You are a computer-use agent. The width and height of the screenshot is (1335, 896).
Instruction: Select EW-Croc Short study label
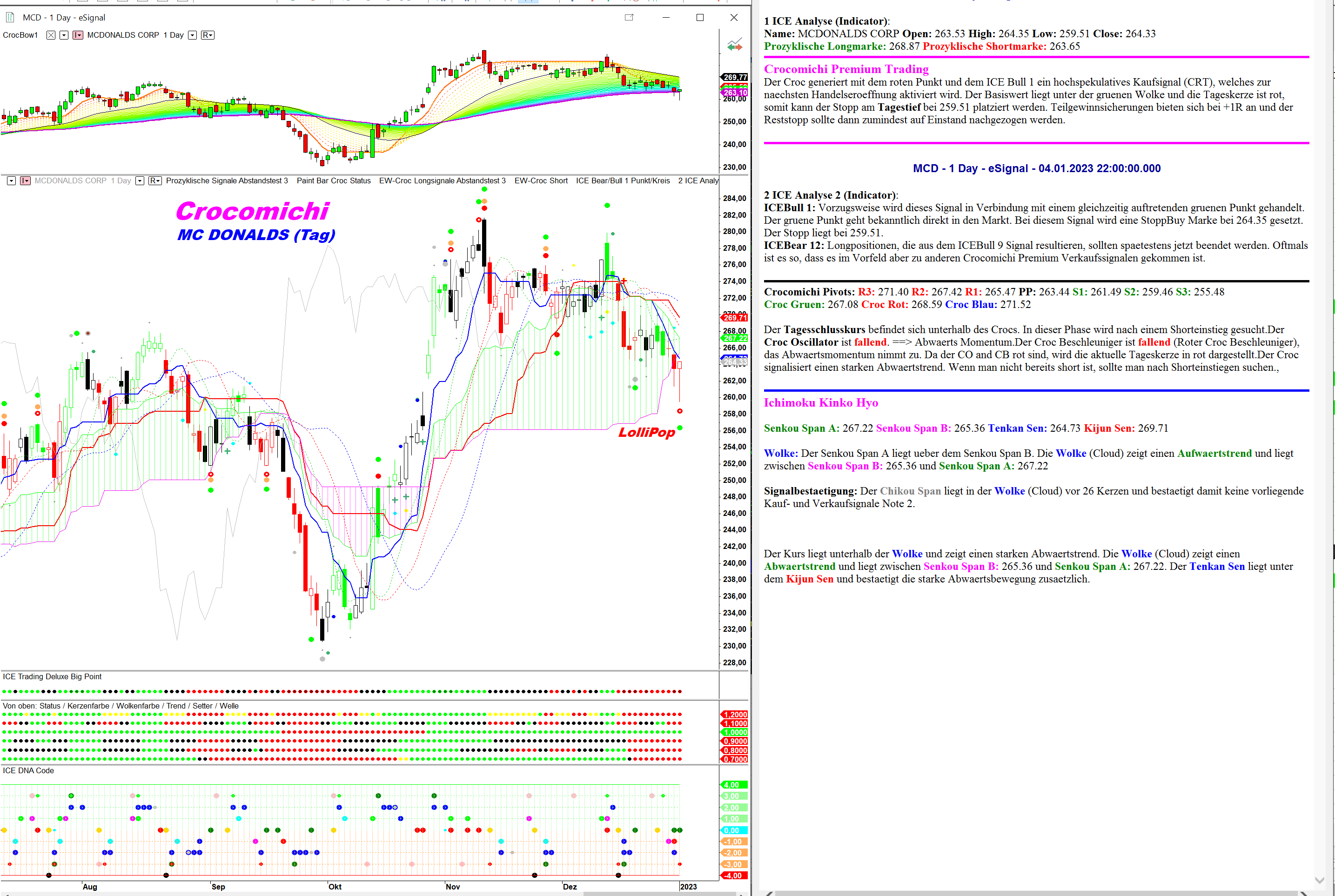[541, 181]
